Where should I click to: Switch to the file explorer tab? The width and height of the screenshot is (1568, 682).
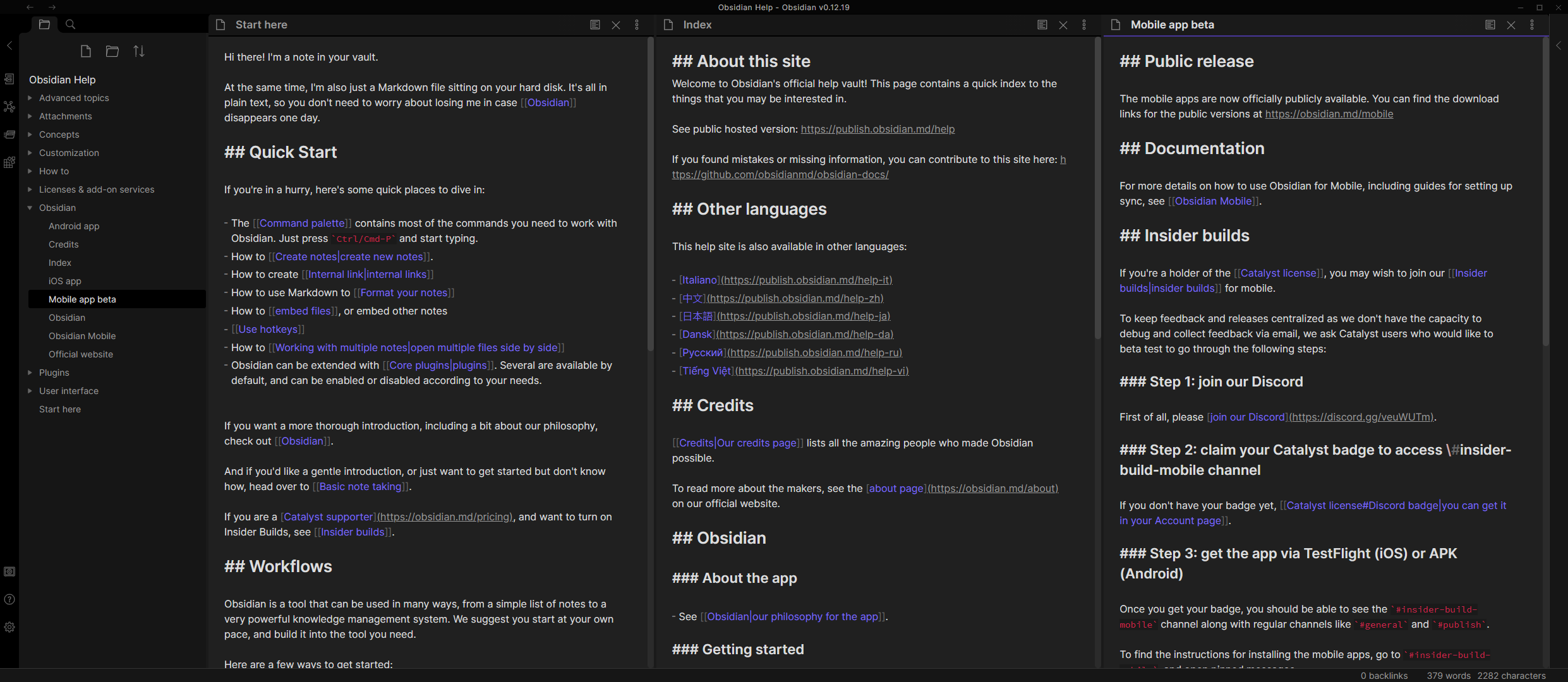(44, 24)
